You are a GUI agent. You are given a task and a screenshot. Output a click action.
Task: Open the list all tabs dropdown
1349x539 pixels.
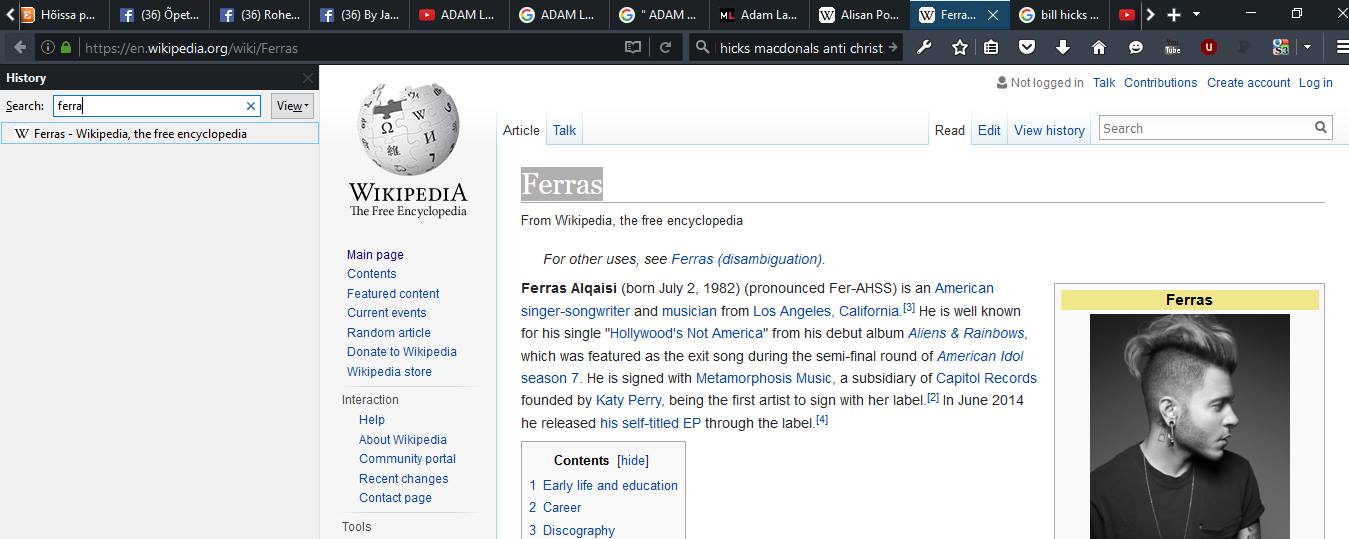tap(1197, 15)
